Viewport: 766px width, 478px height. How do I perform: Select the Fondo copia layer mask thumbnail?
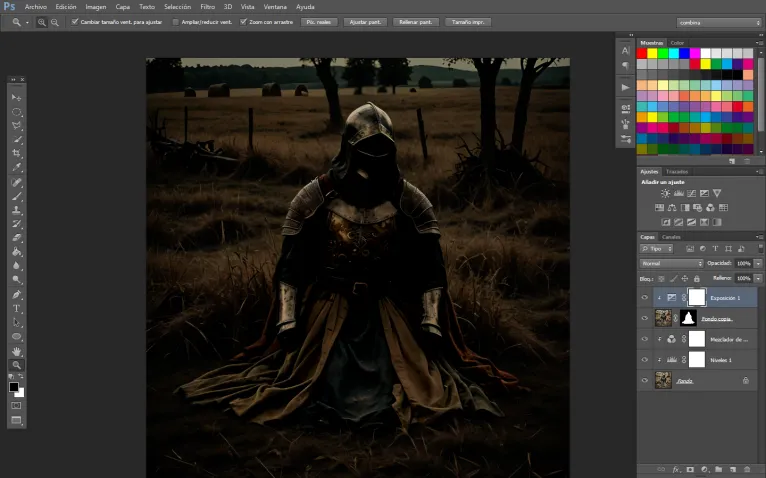688,318
